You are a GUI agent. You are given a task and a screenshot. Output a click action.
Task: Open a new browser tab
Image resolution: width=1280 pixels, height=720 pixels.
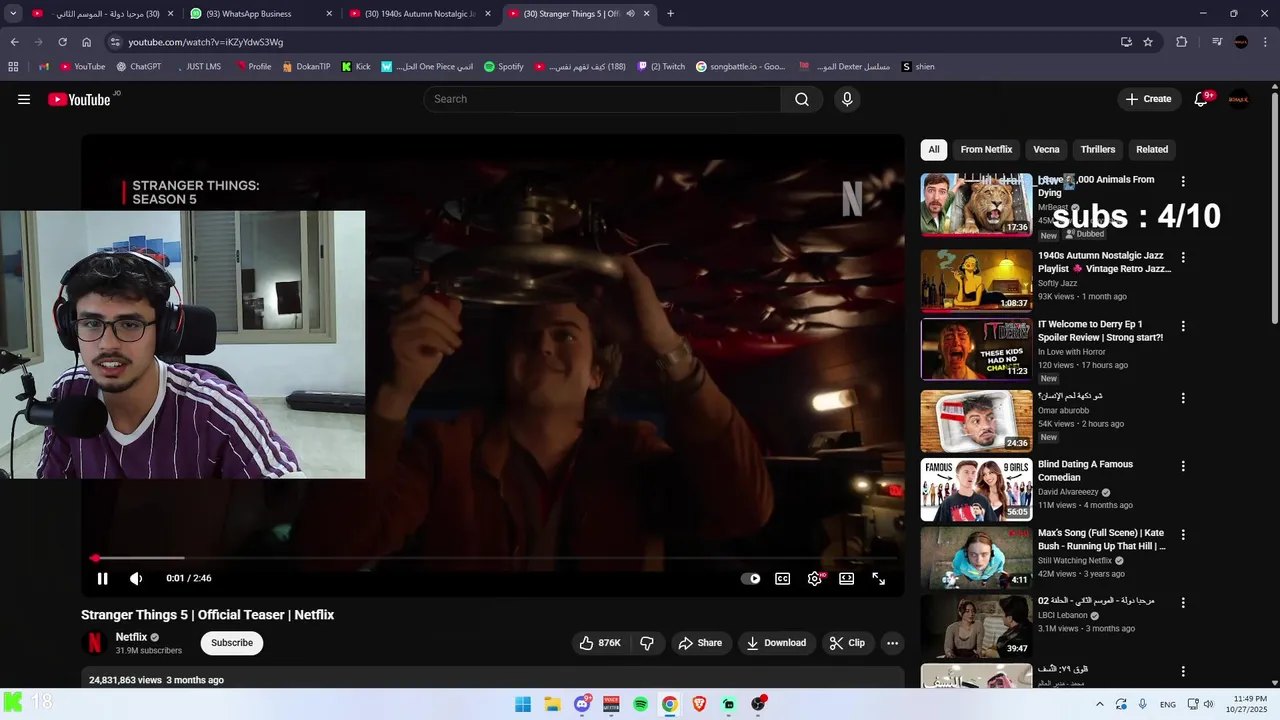[670, 14]
